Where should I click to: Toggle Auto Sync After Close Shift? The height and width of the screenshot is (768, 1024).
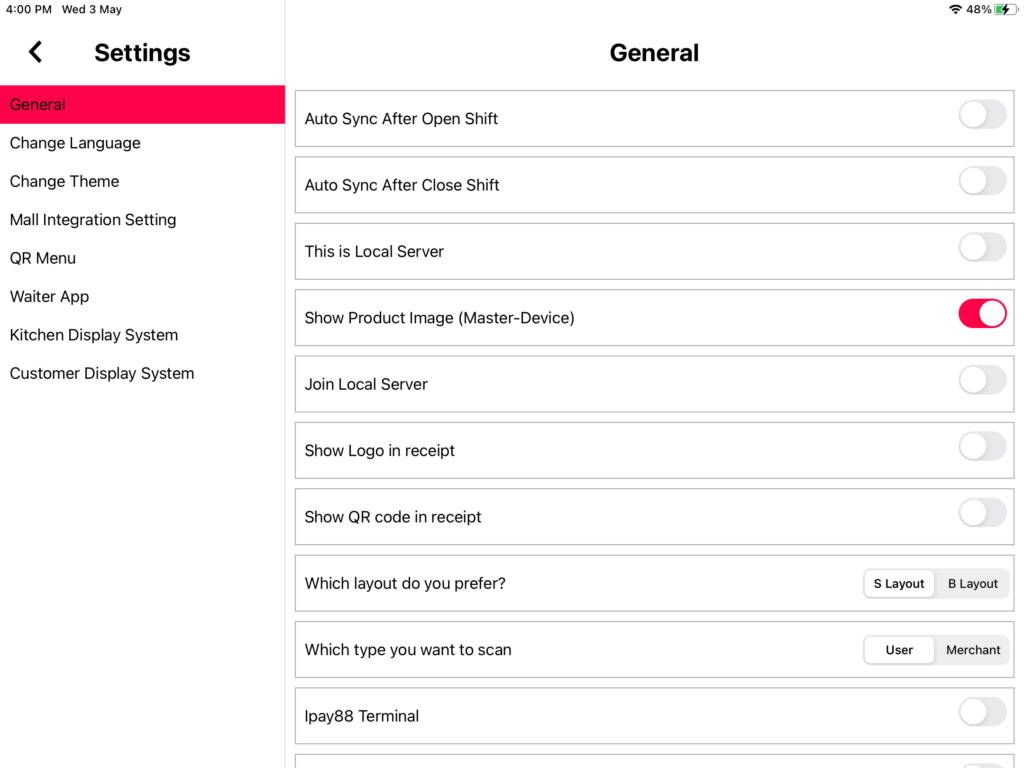coord(982,181)
